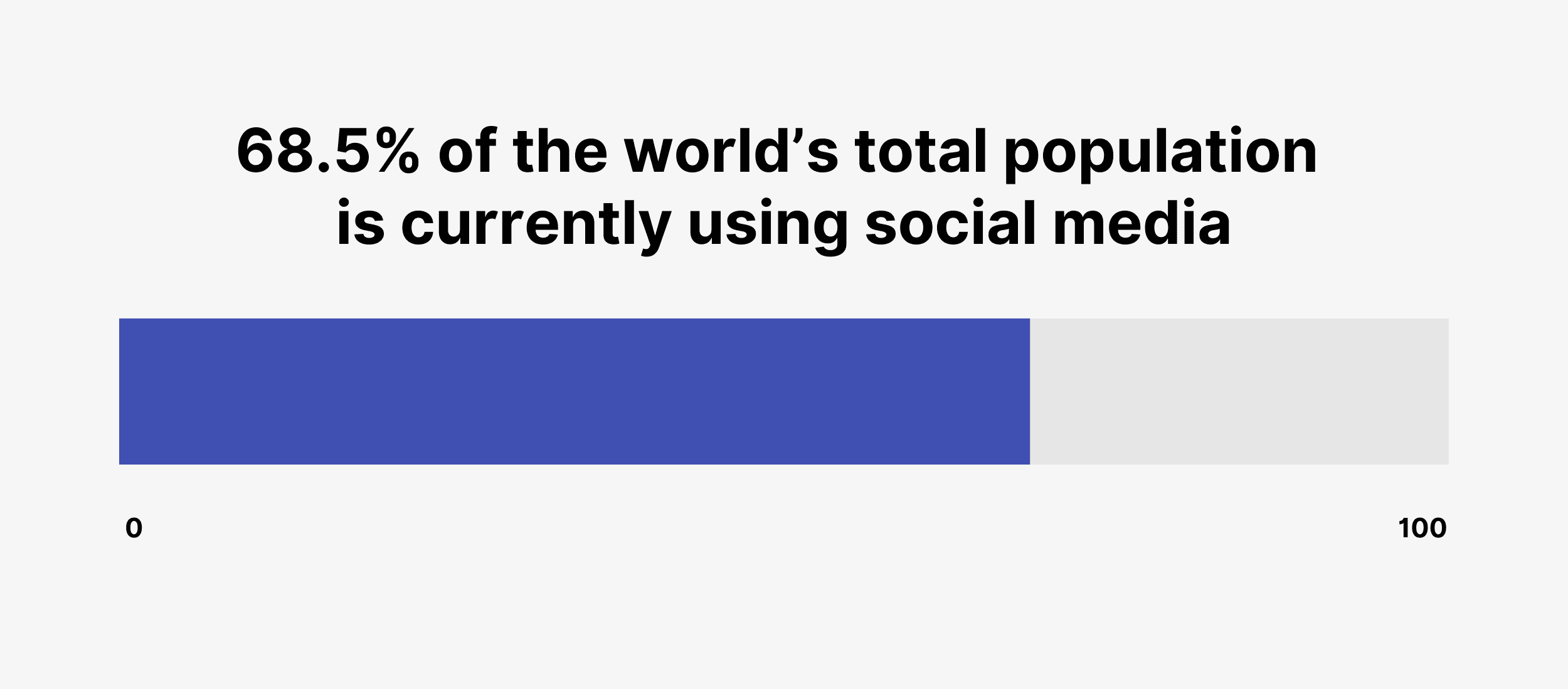Click the word "is" starting the second line
This screenshot has height=689, width=1568.
(x=361, y=223)
